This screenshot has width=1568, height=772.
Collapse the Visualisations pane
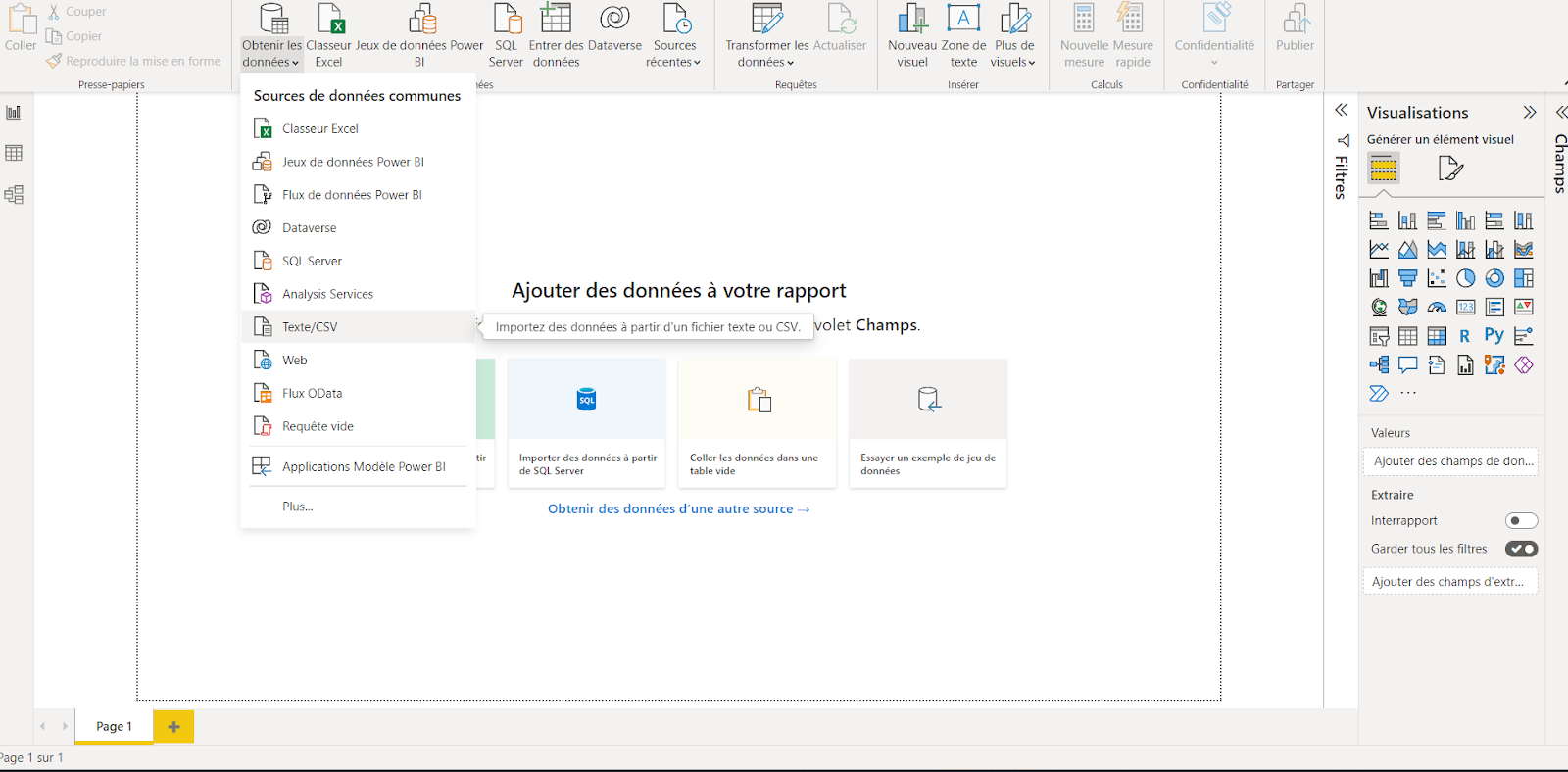pos(1530,112)
